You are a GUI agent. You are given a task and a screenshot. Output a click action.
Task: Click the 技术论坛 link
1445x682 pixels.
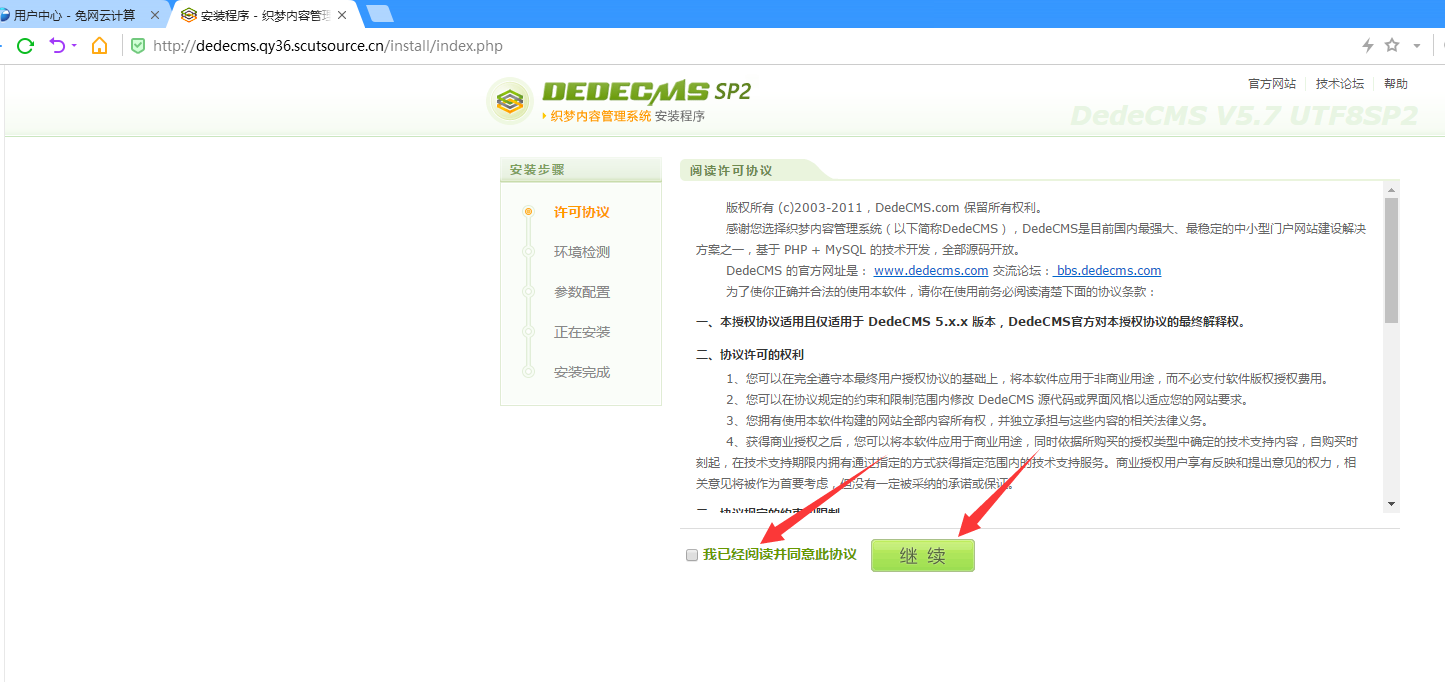tap(1339, 83)
